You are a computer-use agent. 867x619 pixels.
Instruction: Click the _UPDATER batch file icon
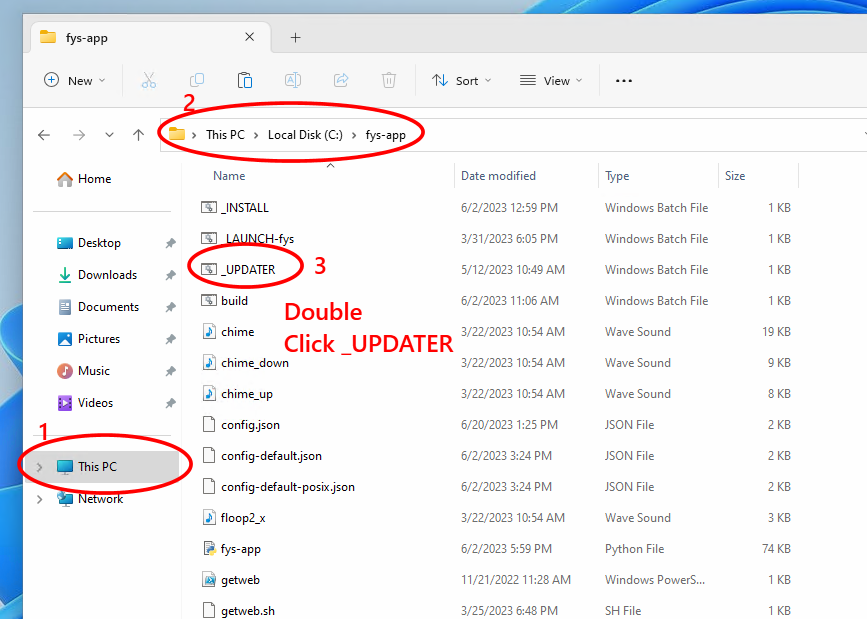click(x=208, y=270)
